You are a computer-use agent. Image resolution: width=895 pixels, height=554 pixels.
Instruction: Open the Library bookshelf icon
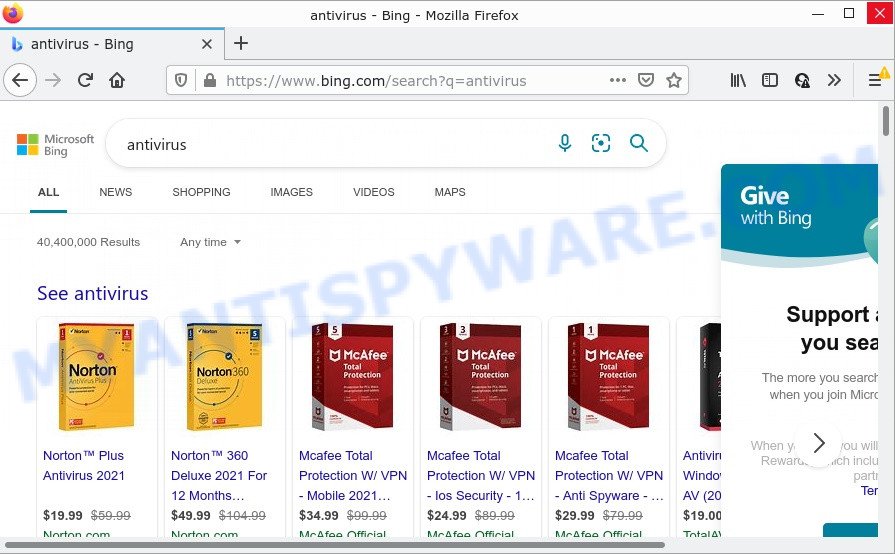(x=738, y=80)
